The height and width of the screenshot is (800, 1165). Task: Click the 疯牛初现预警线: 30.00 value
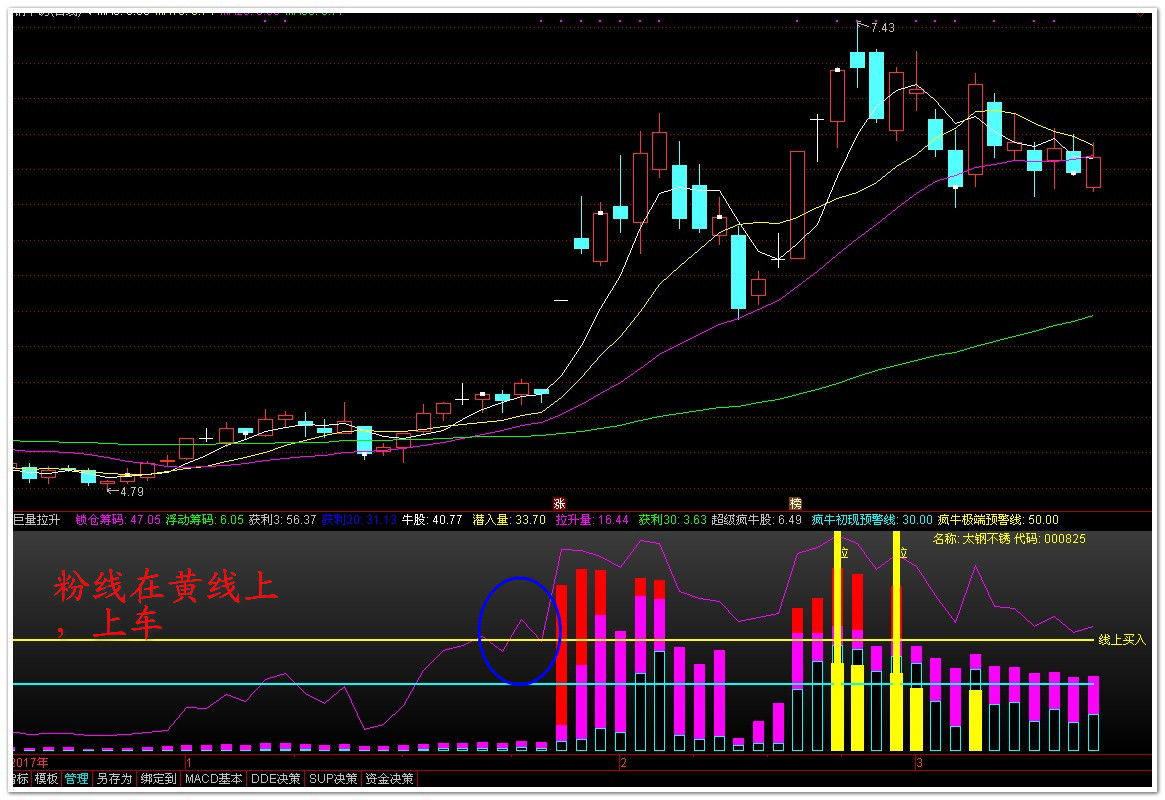click(872, 520)
